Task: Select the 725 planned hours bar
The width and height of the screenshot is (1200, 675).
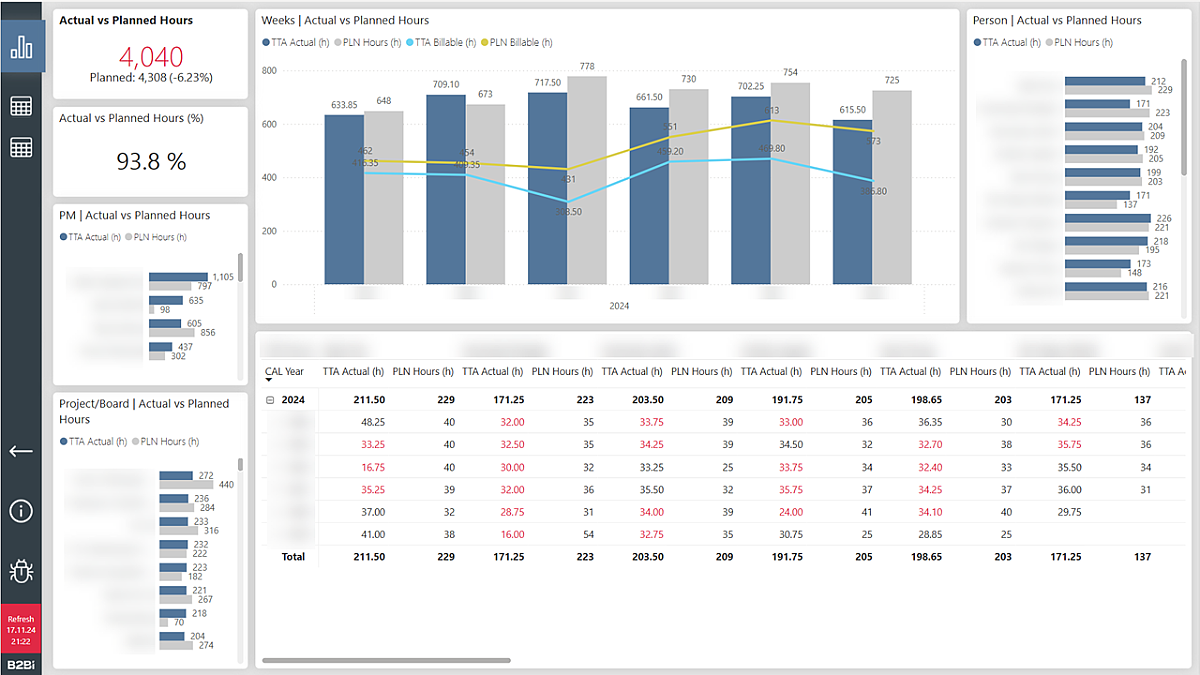Action: click(892, 187)
